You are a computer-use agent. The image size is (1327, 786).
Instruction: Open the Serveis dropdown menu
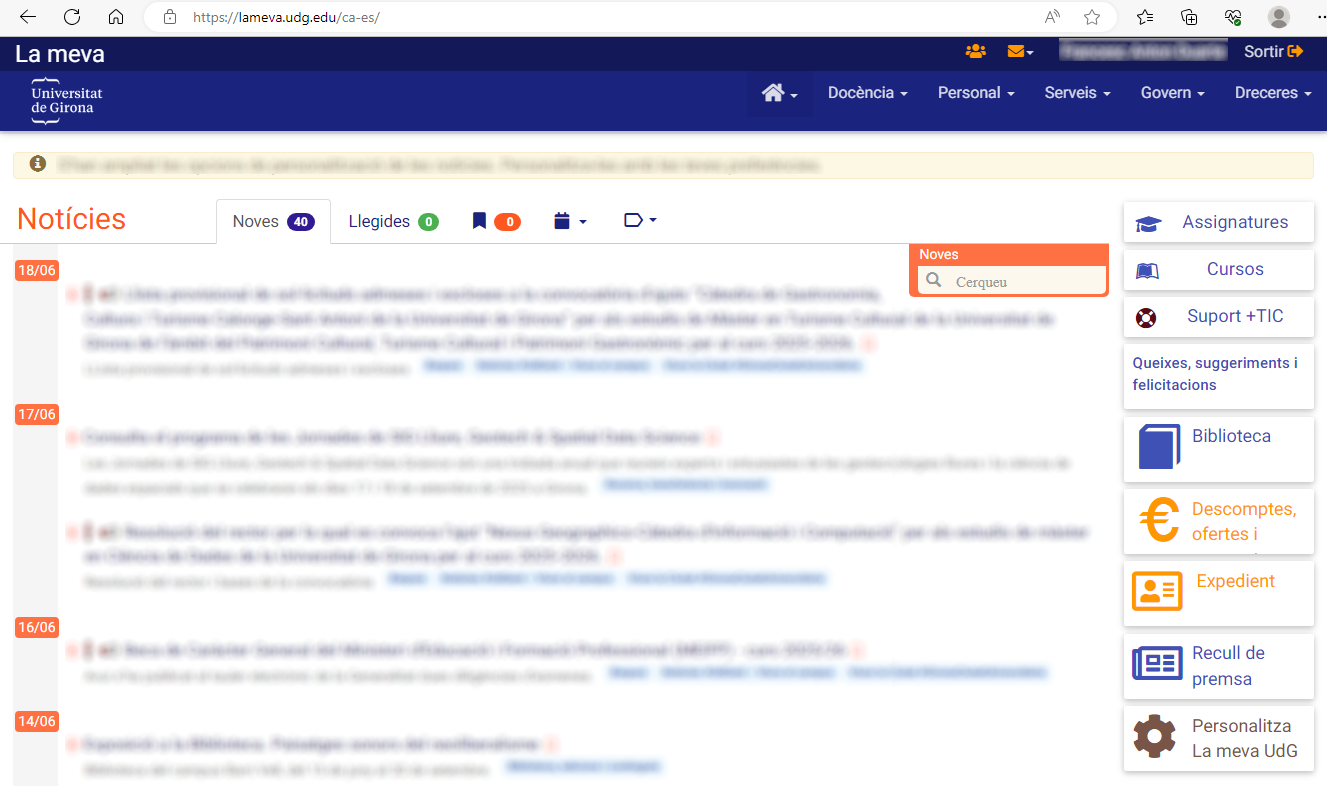1077,93
